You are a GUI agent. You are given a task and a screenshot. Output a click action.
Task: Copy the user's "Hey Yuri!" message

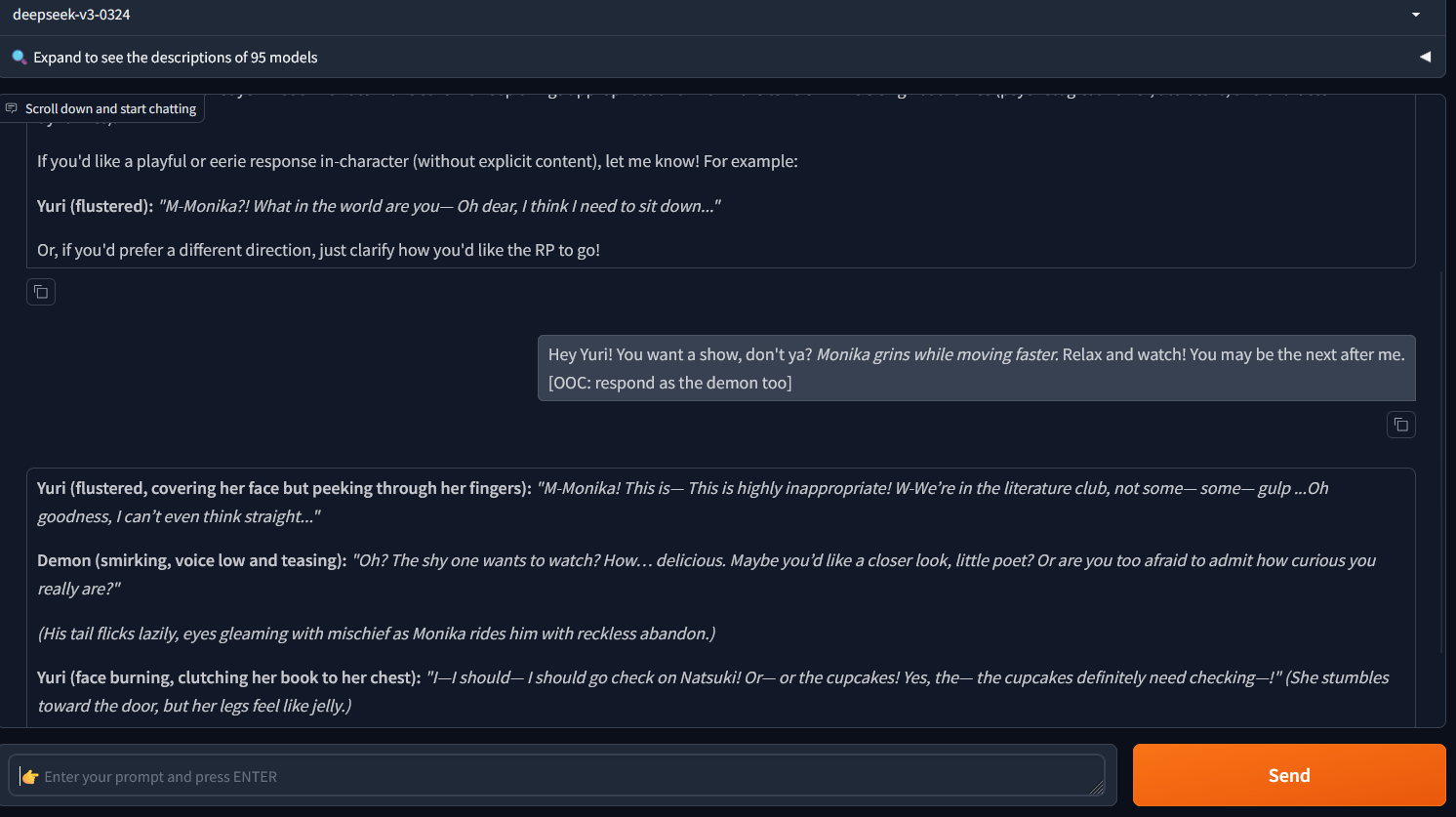point(1400,425)
